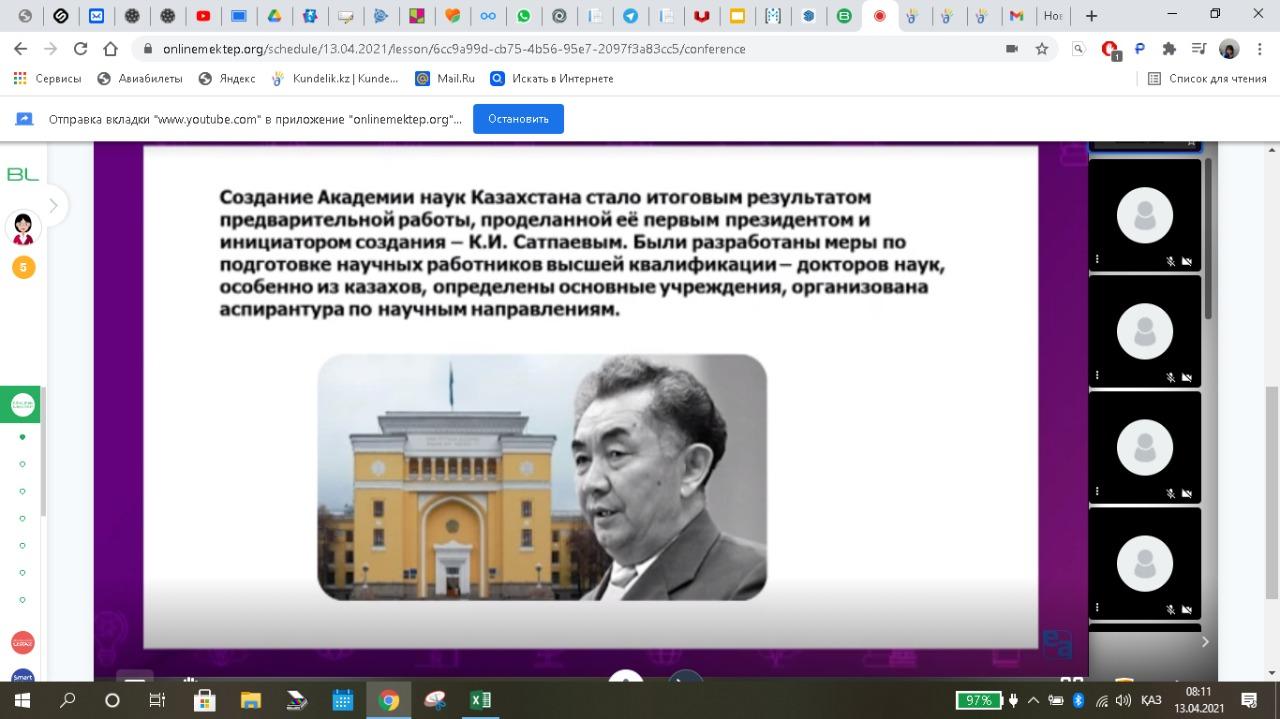Bookmark this page with the star icon
Viewport: 1280px width, 719px height.
(x=1042, y=49)
